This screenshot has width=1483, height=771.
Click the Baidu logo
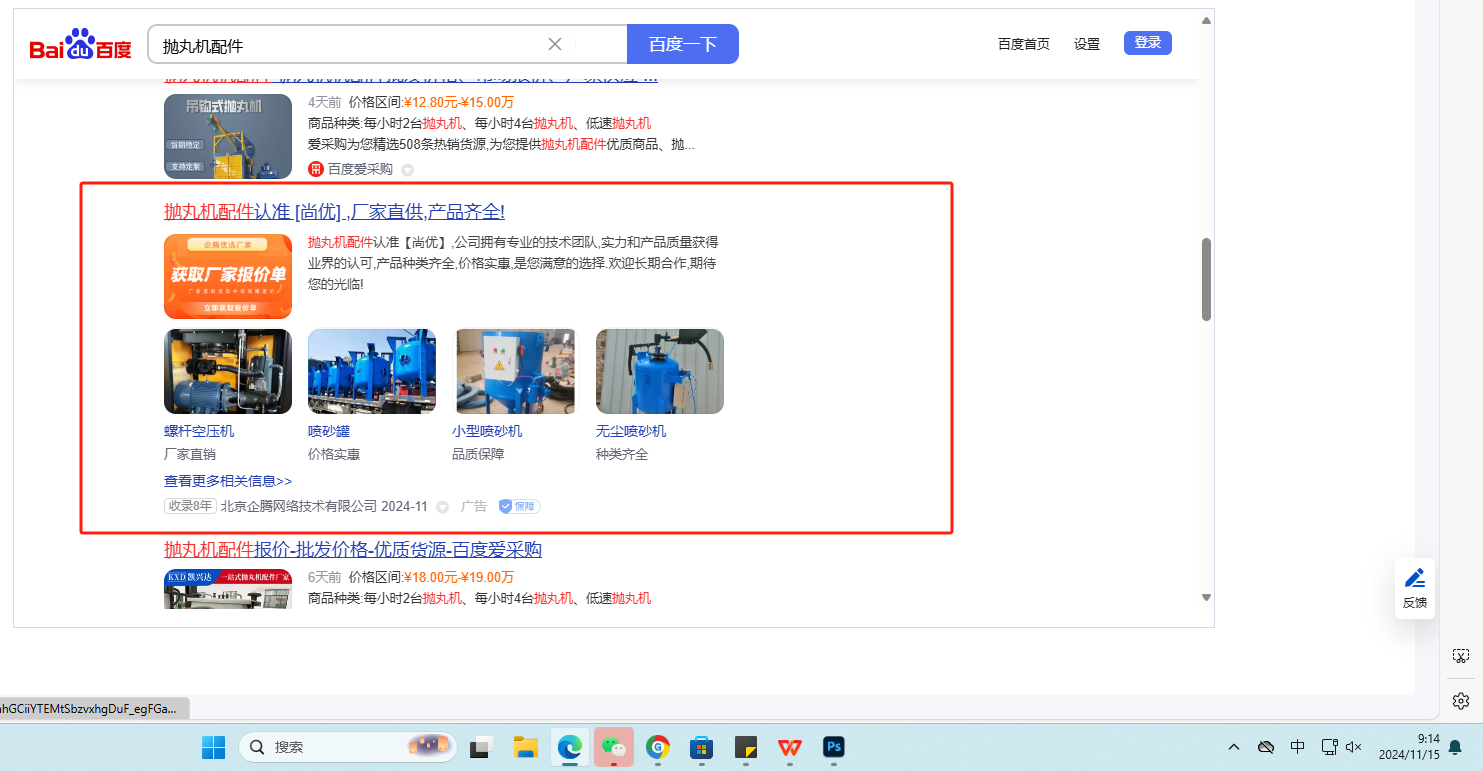[x=80, y=45]
